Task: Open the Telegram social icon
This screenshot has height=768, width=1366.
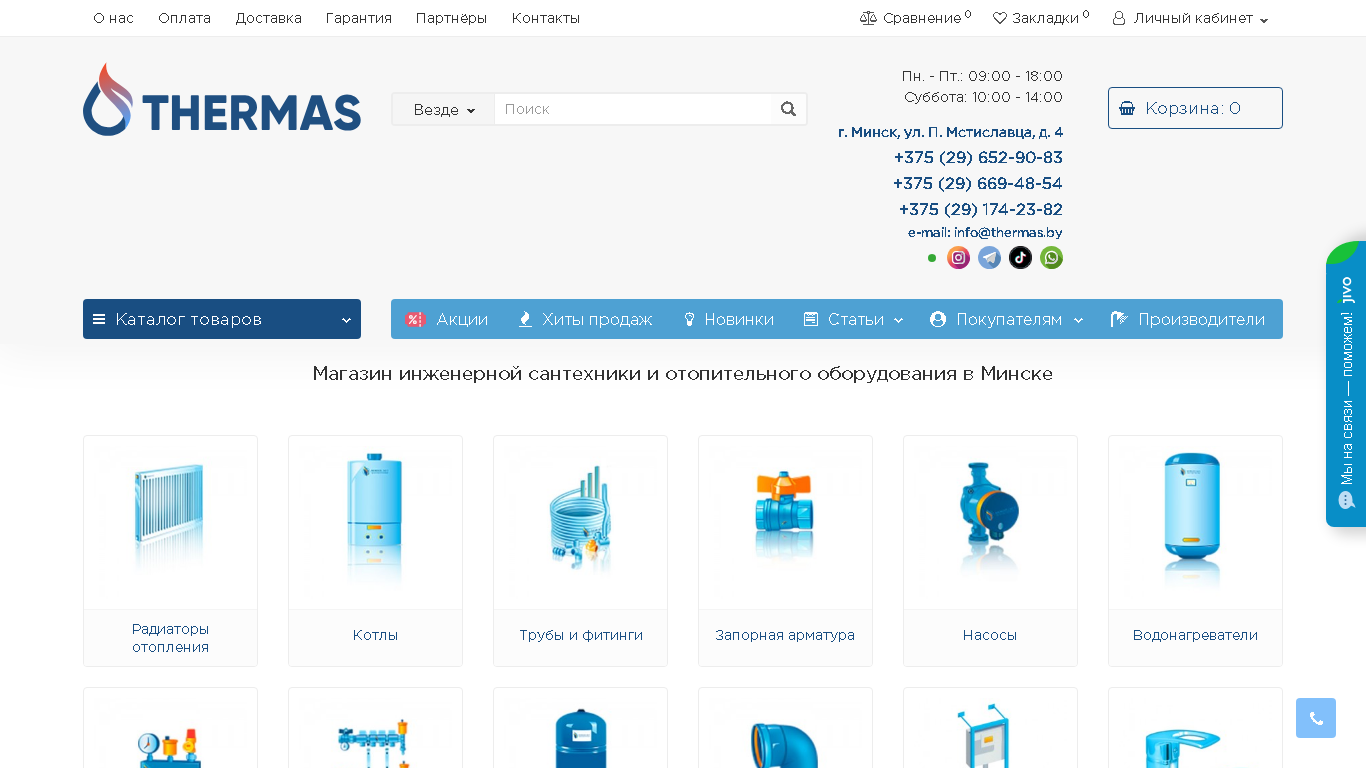Action: tap(989, 258)
